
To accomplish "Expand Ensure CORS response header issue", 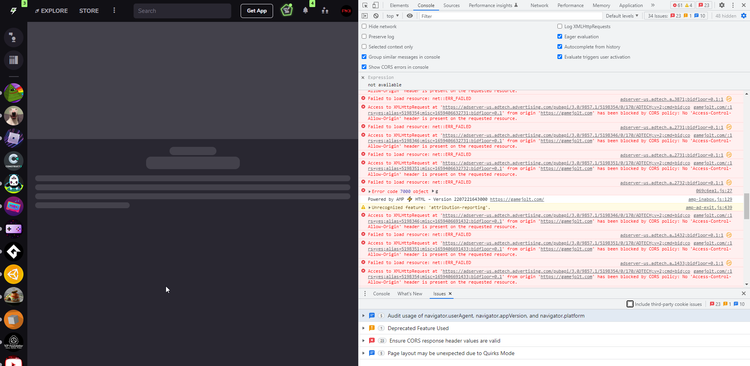I will 364,341.
